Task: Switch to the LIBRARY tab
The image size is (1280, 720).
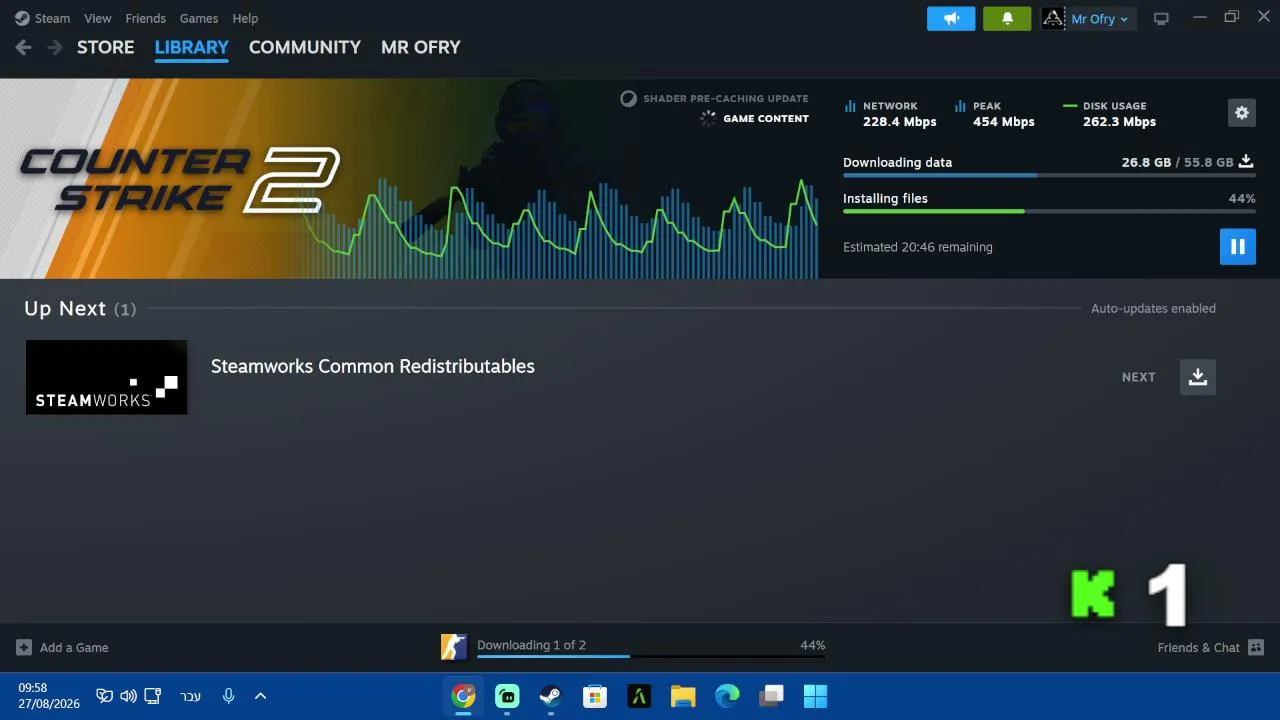Action: (x=192, y=47)
